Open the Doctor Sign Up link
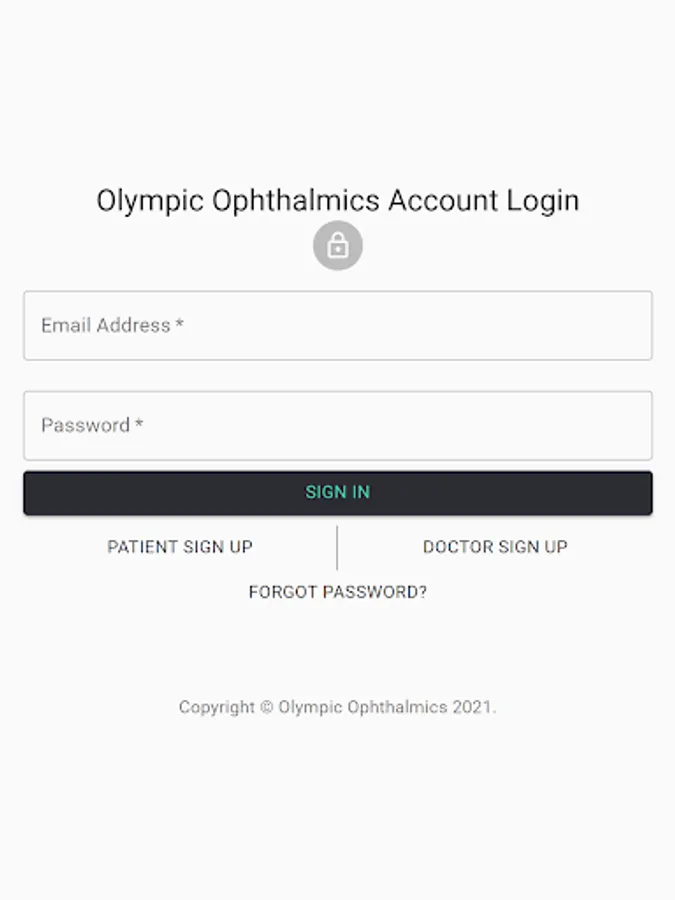 coord(495,547)
